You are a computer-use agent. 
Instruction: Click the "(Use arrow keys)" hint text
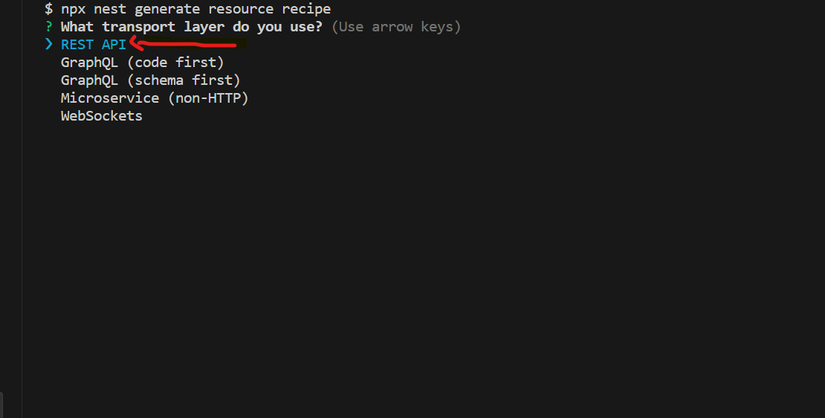[396, 27]
